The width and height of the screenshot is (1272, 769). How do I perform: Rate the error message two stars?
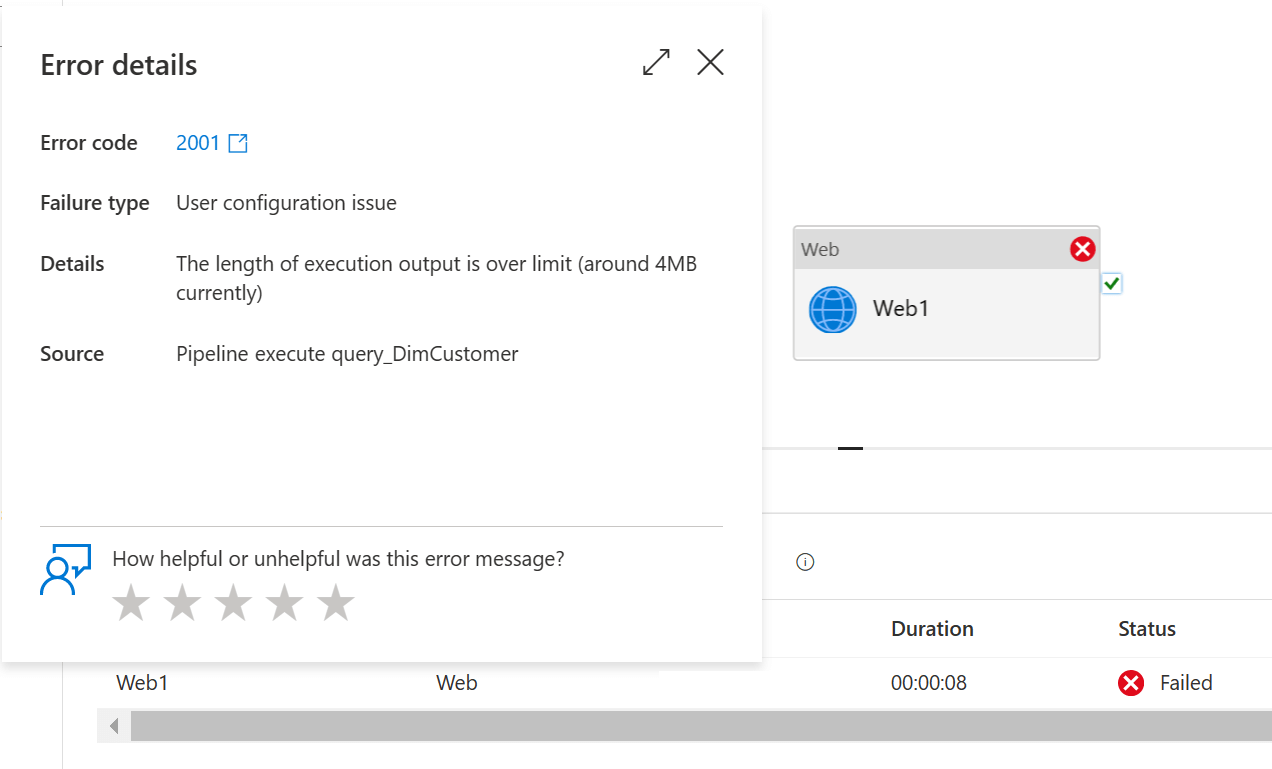[x=182, y=603]
